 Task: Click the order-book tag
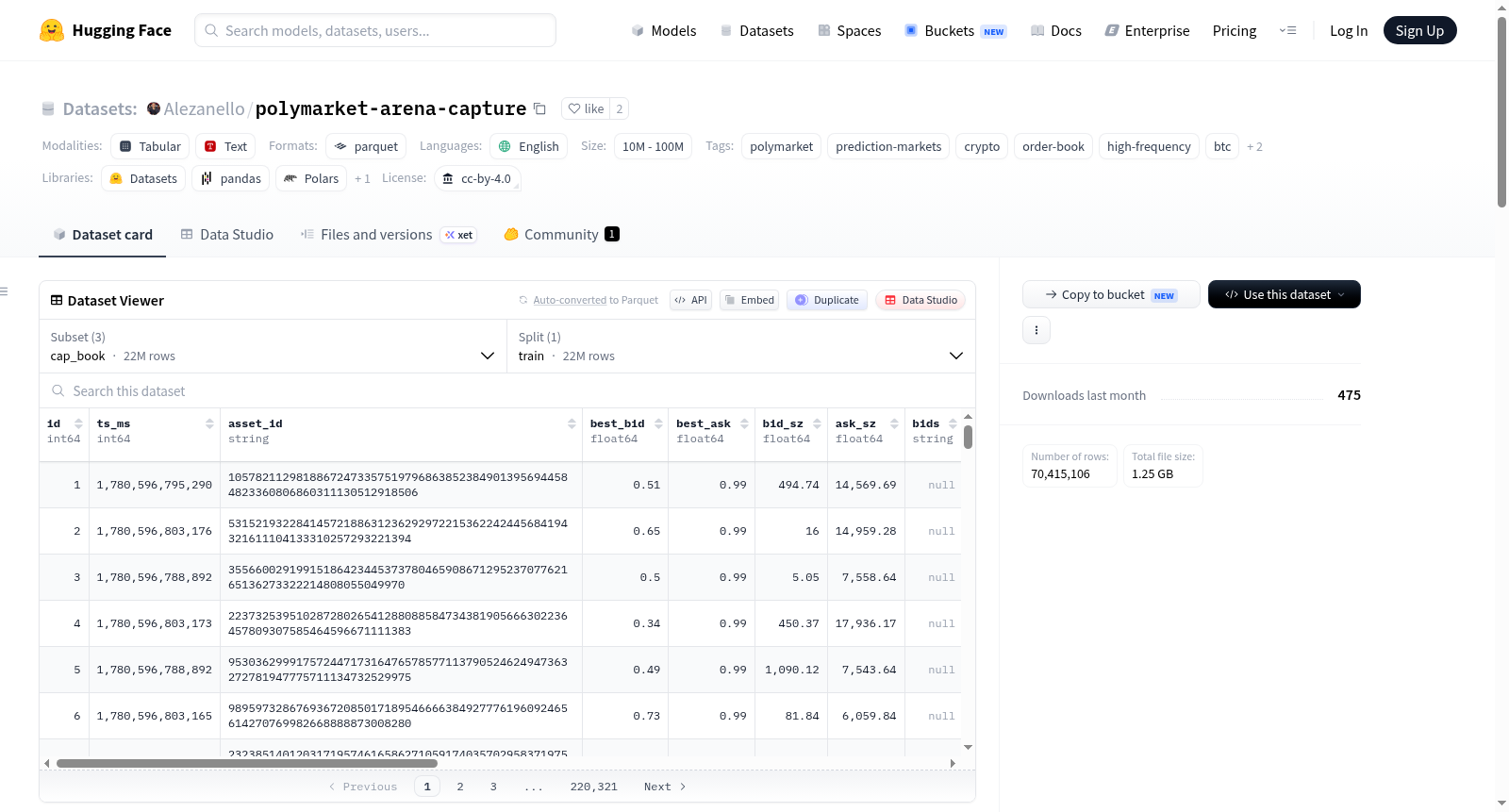tap(1053, 146)
